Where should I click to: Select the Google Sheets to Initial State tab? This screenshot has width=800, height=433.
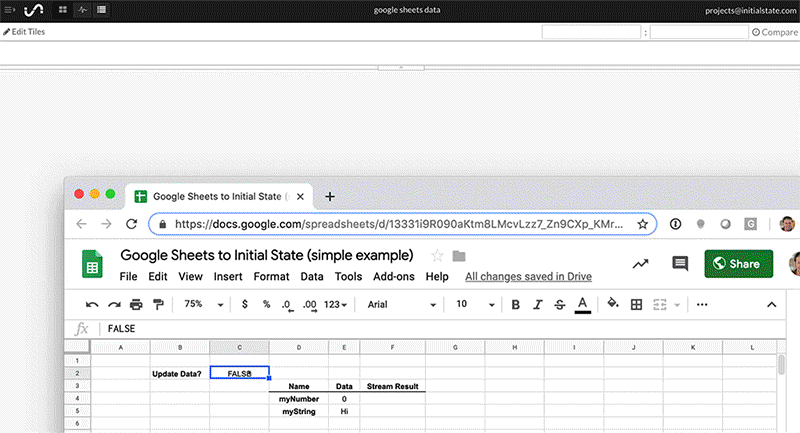tap(219, 196)
